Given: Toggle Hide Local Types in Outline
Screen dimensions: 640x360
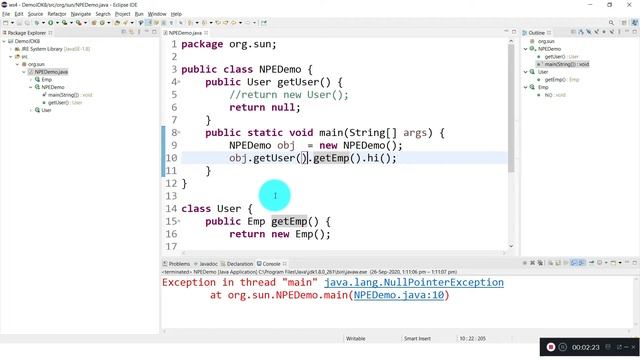Looking at the screenshot, I should [x=612, y=32].
